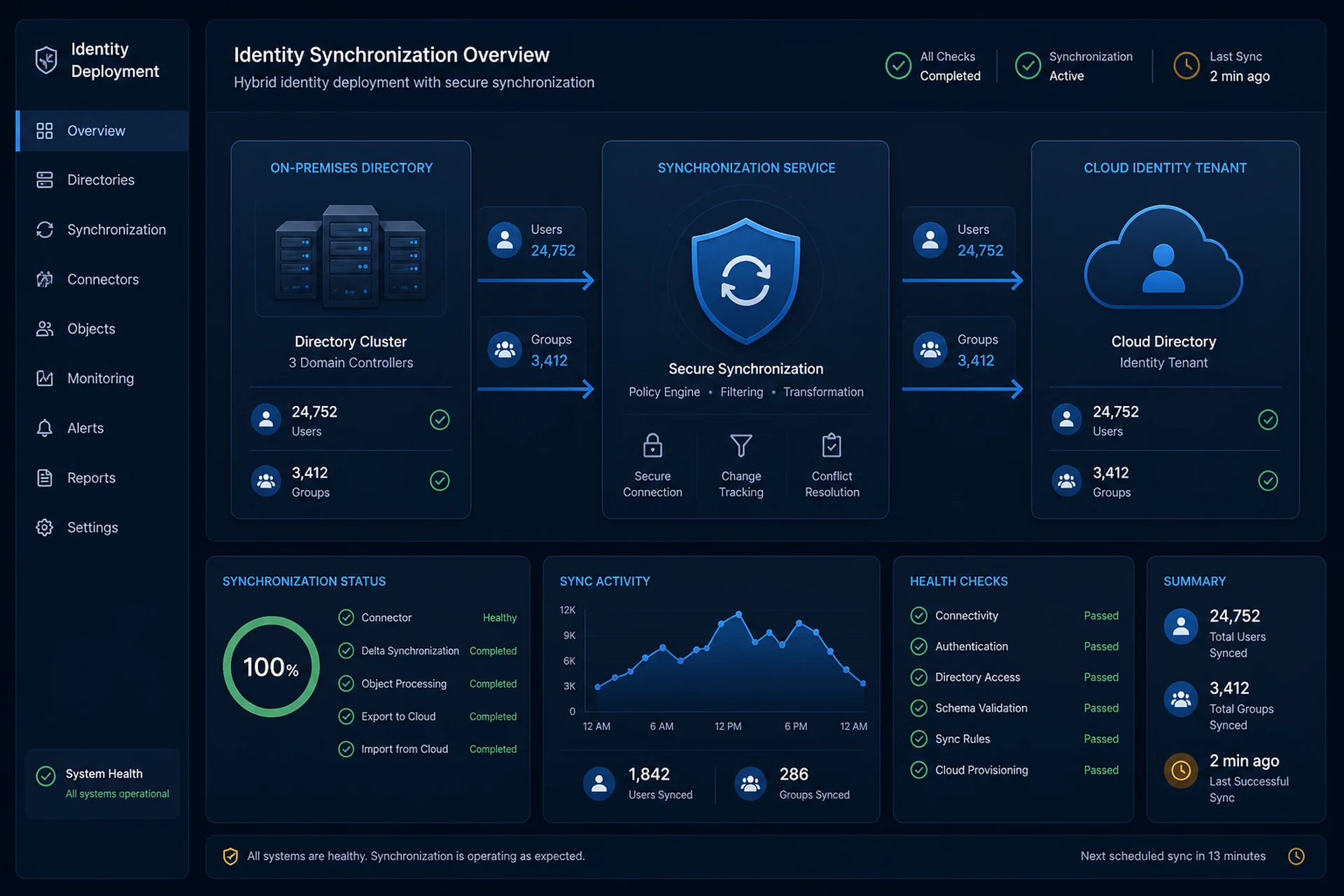
Task: Open Settings from the sidebar
Action: (102, 527)
